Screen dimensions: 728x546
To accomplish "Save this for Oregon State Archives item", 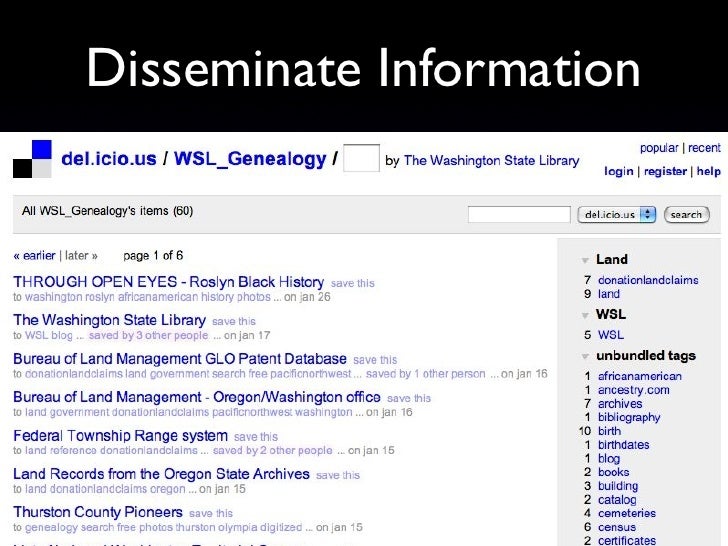I will [x=338, y=475].
